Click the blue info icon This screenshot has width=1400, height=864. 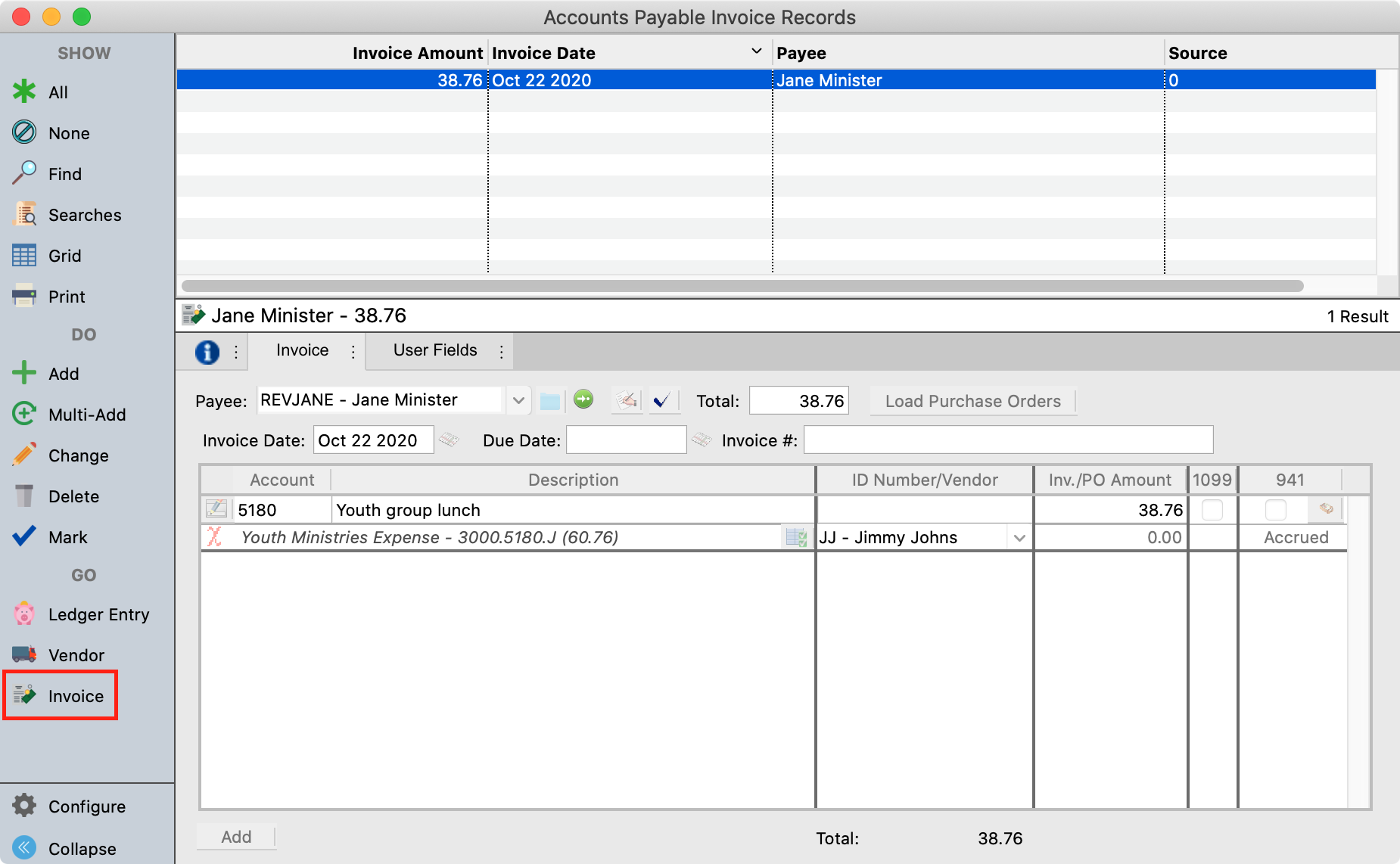coord(207,352)
